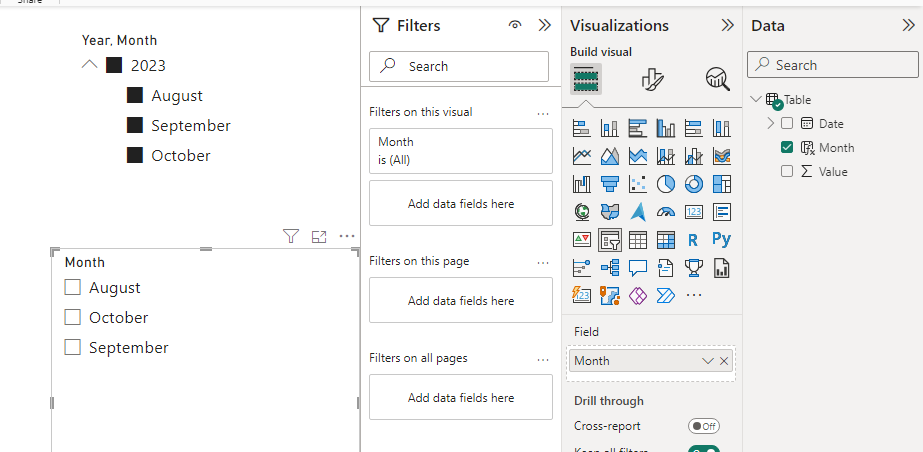The image size is (923, 452).
Task: Tick September in the lower Month slicer
Action: (x=72, y=347)
